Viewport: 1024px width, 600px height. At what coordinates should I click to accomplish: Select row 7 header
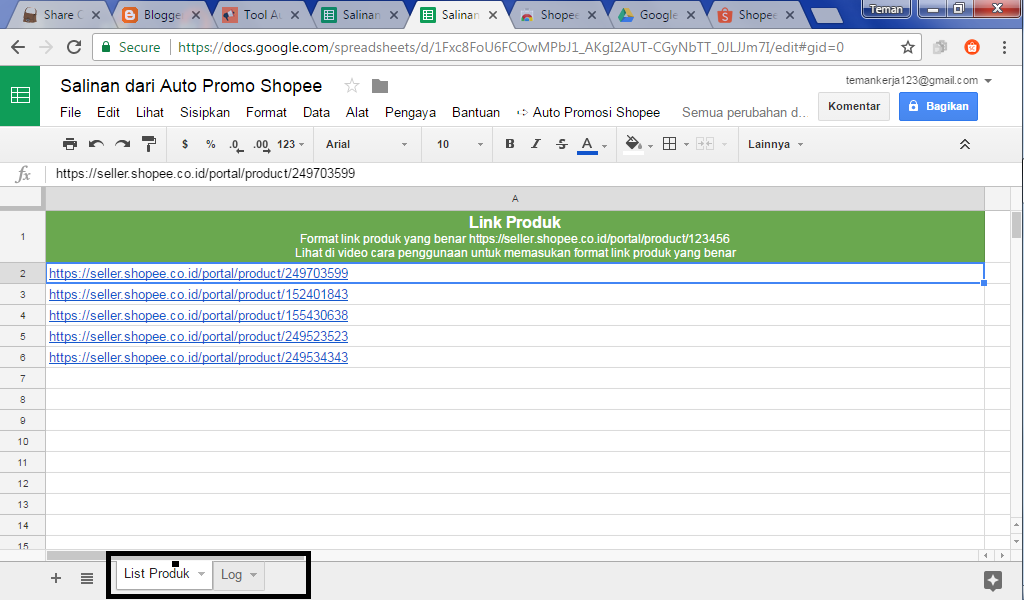pos(23,379)
